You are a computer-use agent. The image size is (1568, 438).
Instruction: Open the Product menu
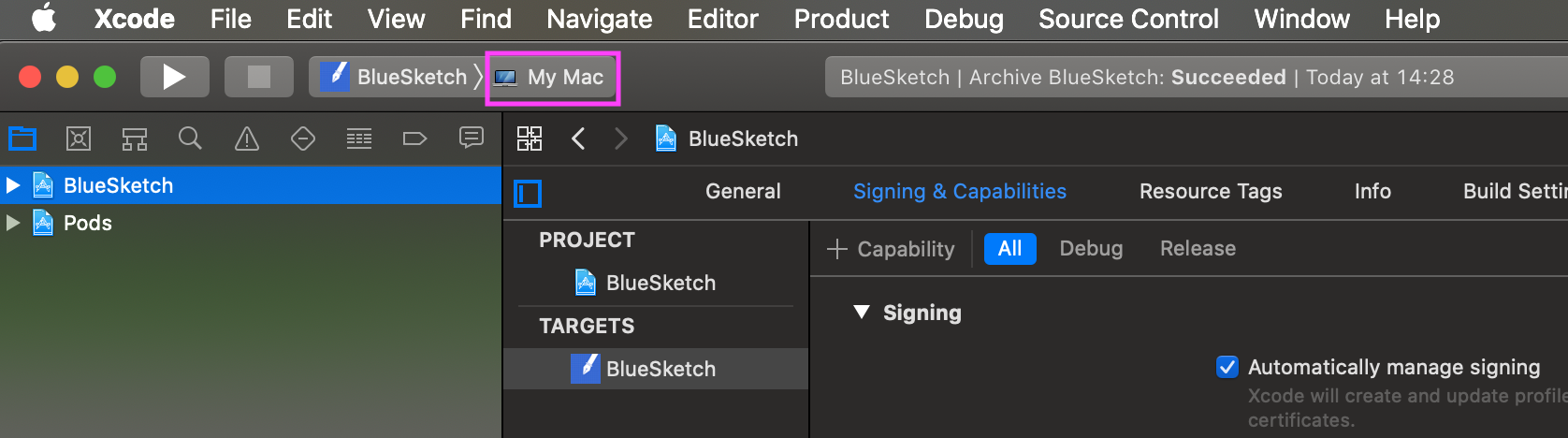tap(841, 19)
